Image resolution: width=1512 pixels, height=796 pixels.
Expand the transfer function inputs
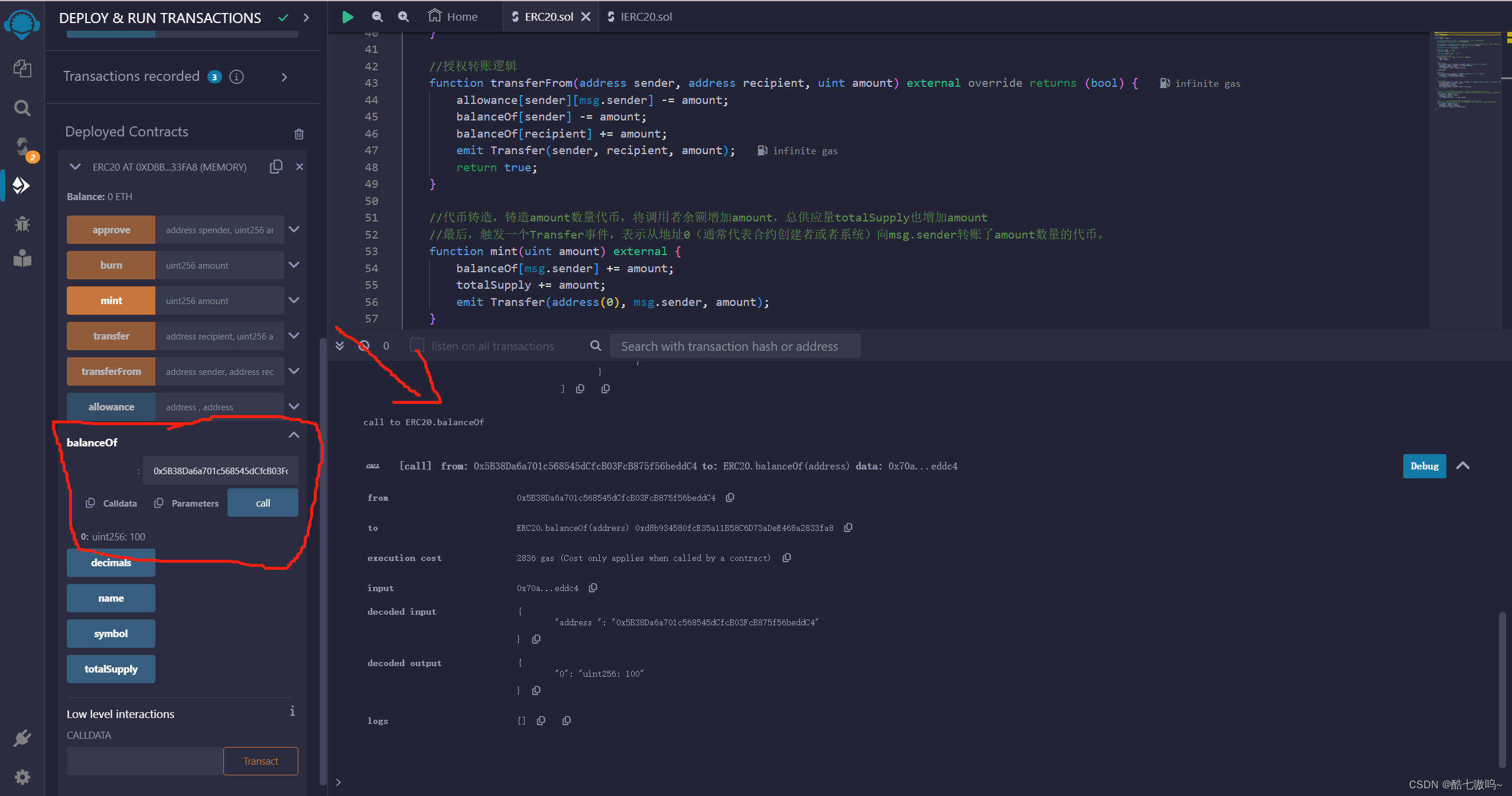click(x=294, y=336)
